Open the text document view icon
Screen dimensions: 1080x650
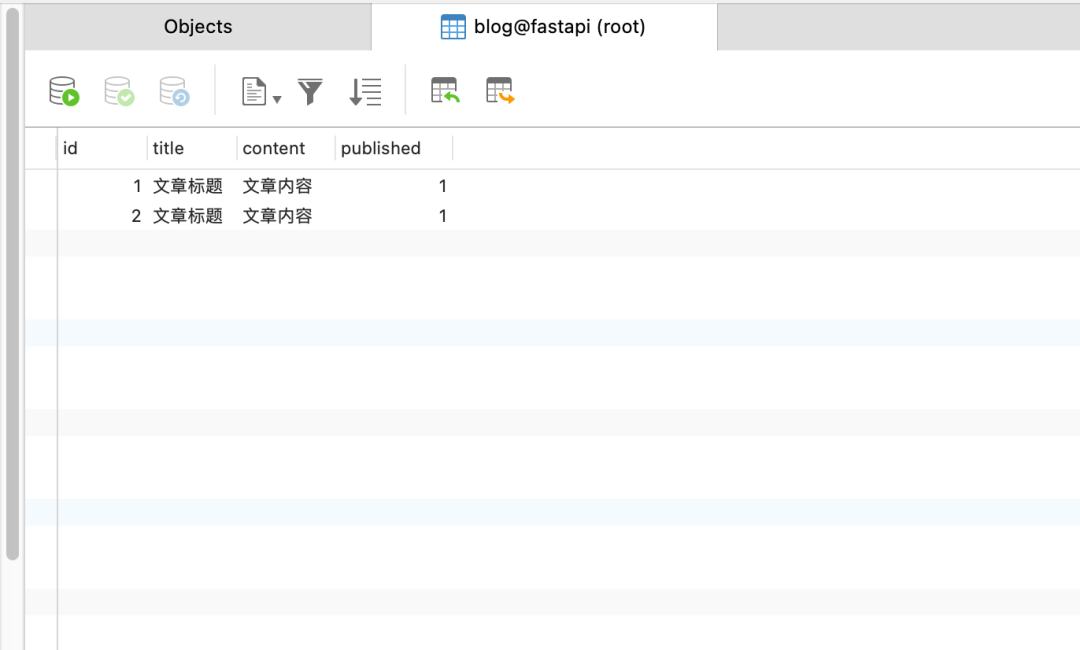click(253, 92)
